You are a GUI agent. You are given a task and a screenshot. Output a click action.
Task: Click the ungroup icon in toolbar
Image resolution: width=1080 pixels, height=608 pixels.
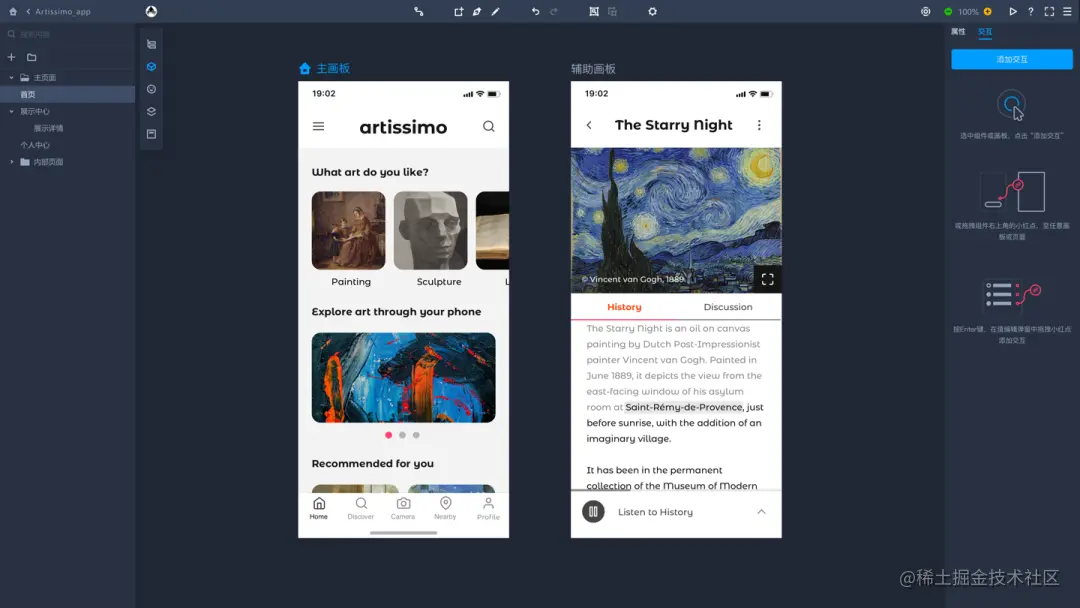click(612, 11)
